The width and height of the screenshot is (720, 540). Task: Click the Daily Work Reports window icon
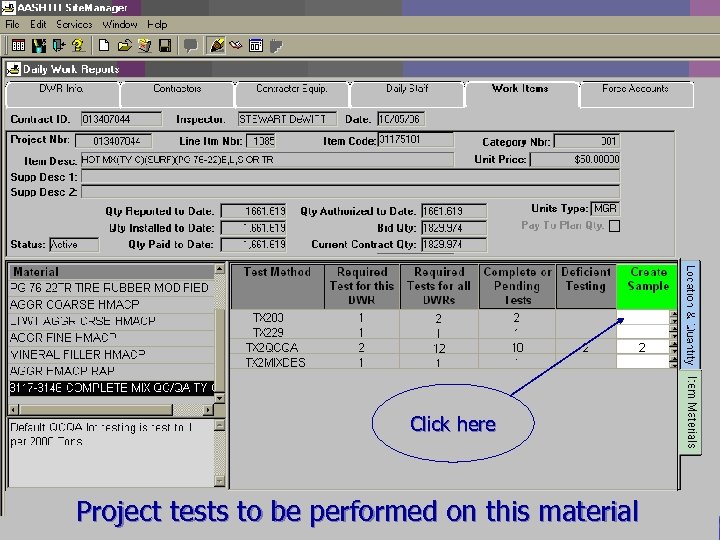point(13,69)
